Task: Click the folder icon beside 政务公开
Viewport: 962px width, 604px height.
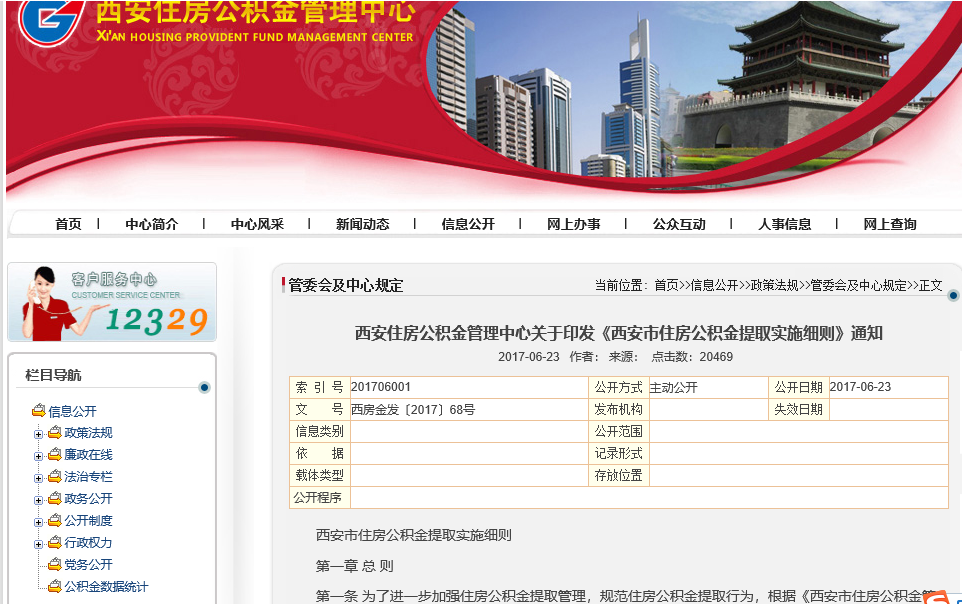Action: click(54, 499)
